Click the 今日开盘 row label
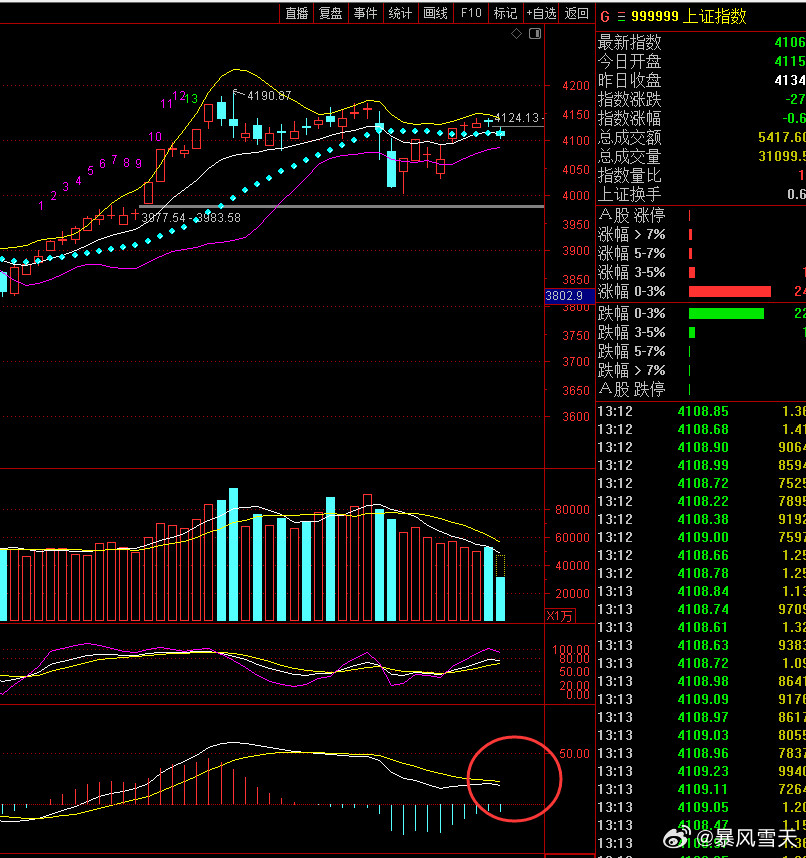The height and width of the screenshot is (858, 806). click(629, 61)
